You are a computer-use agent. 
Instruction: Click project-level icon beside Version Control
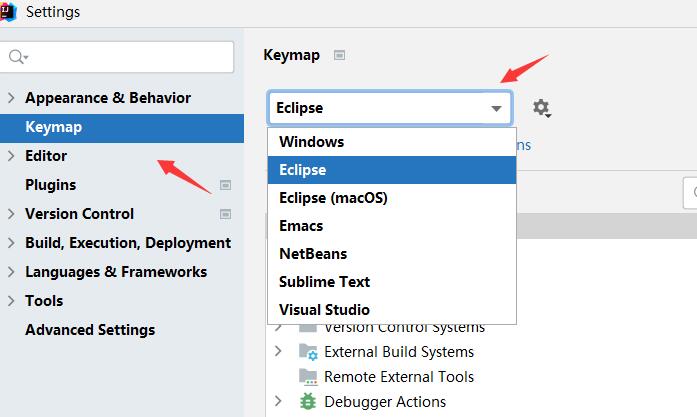pos(225,214)
